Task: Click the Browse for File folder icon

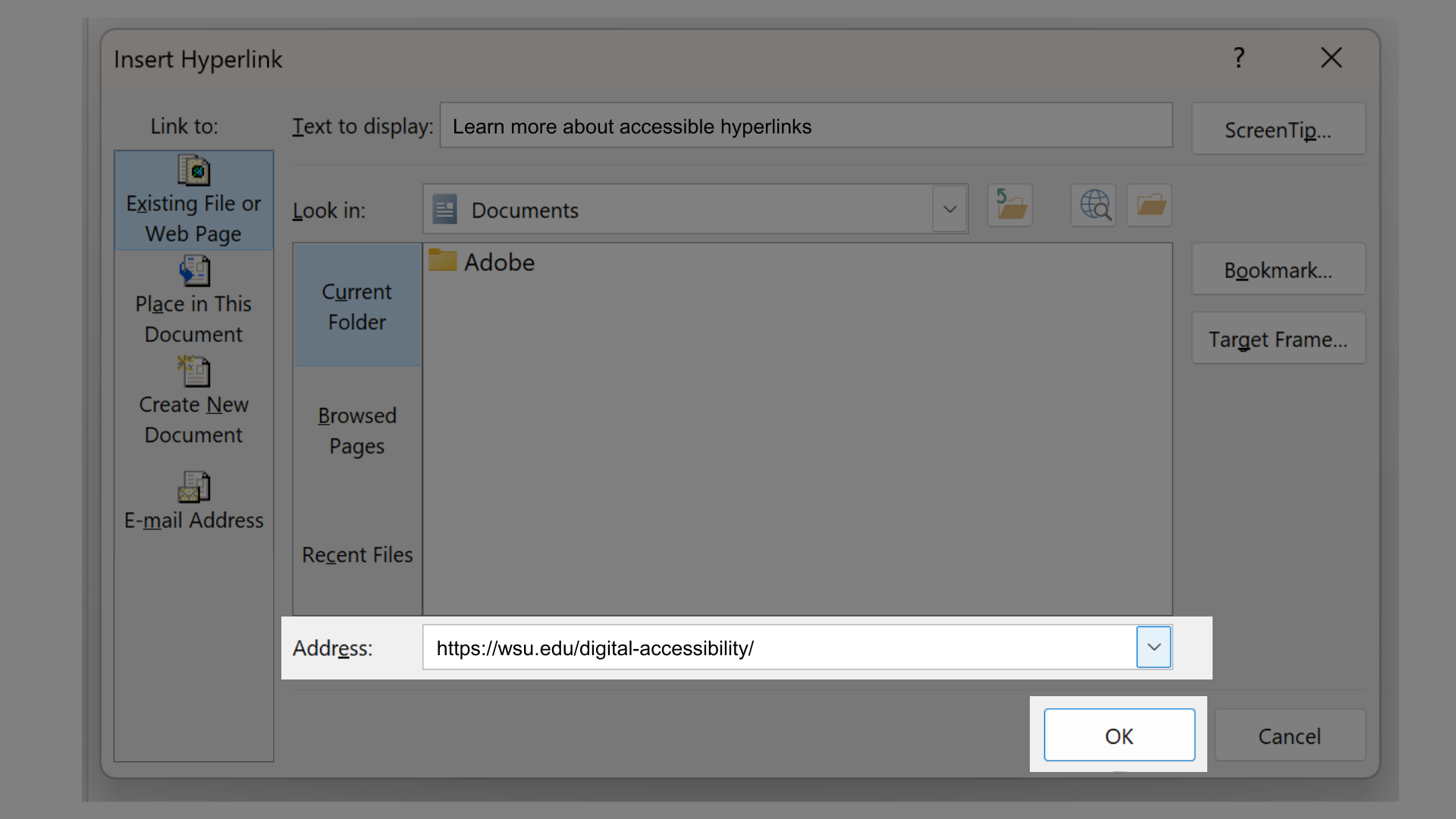Action: click(1148, 205)
